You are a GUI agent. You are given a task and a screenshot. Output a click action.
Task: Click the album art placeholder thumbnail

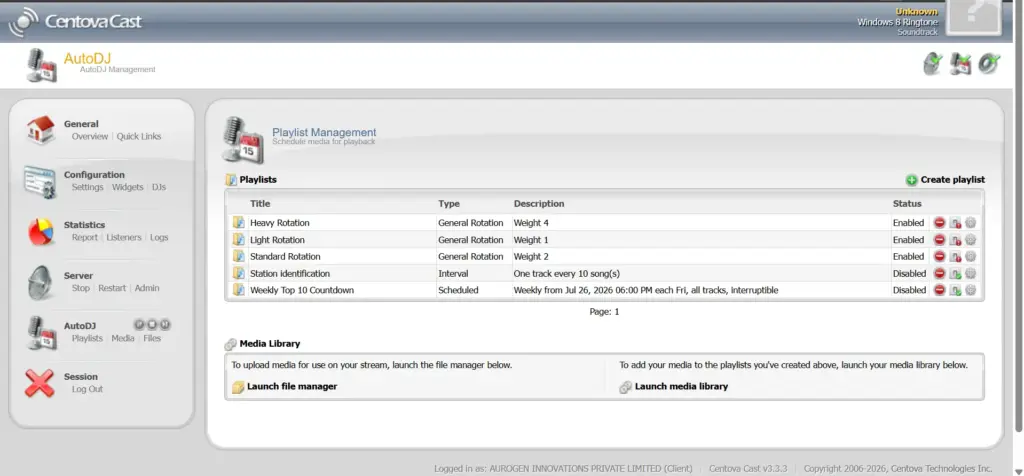974,16
